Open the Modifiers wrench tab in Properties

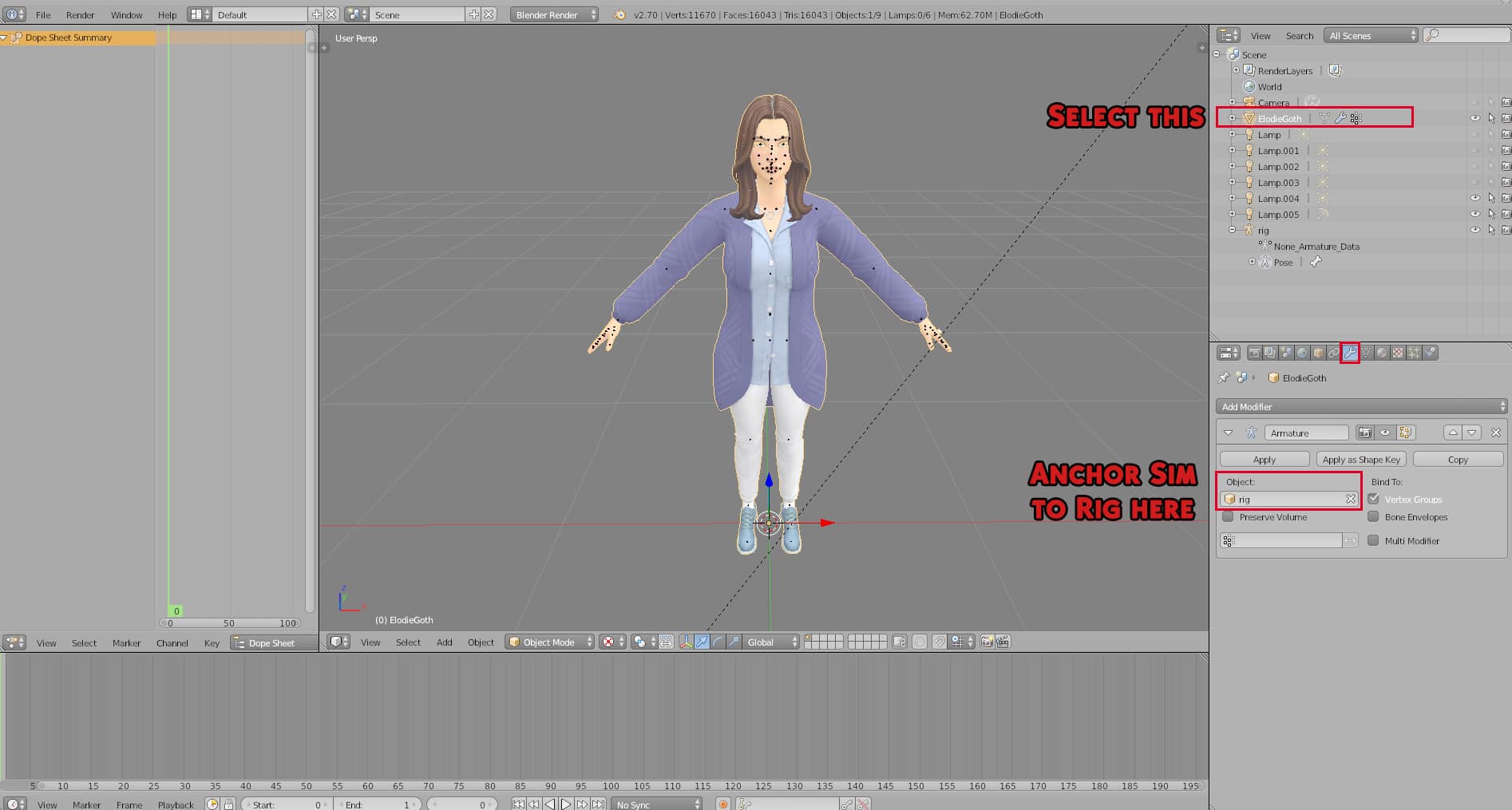[x=1350, y=353]
